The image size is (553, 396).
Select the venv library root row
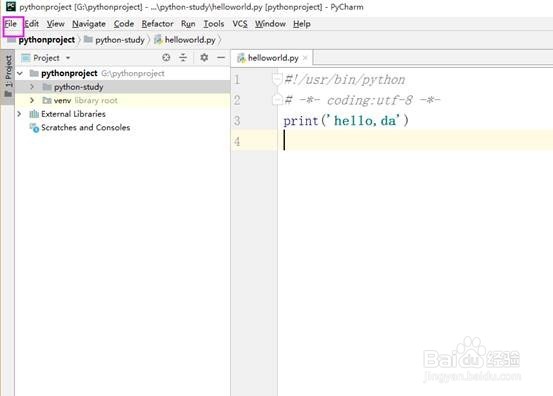[x=123, y=100]
